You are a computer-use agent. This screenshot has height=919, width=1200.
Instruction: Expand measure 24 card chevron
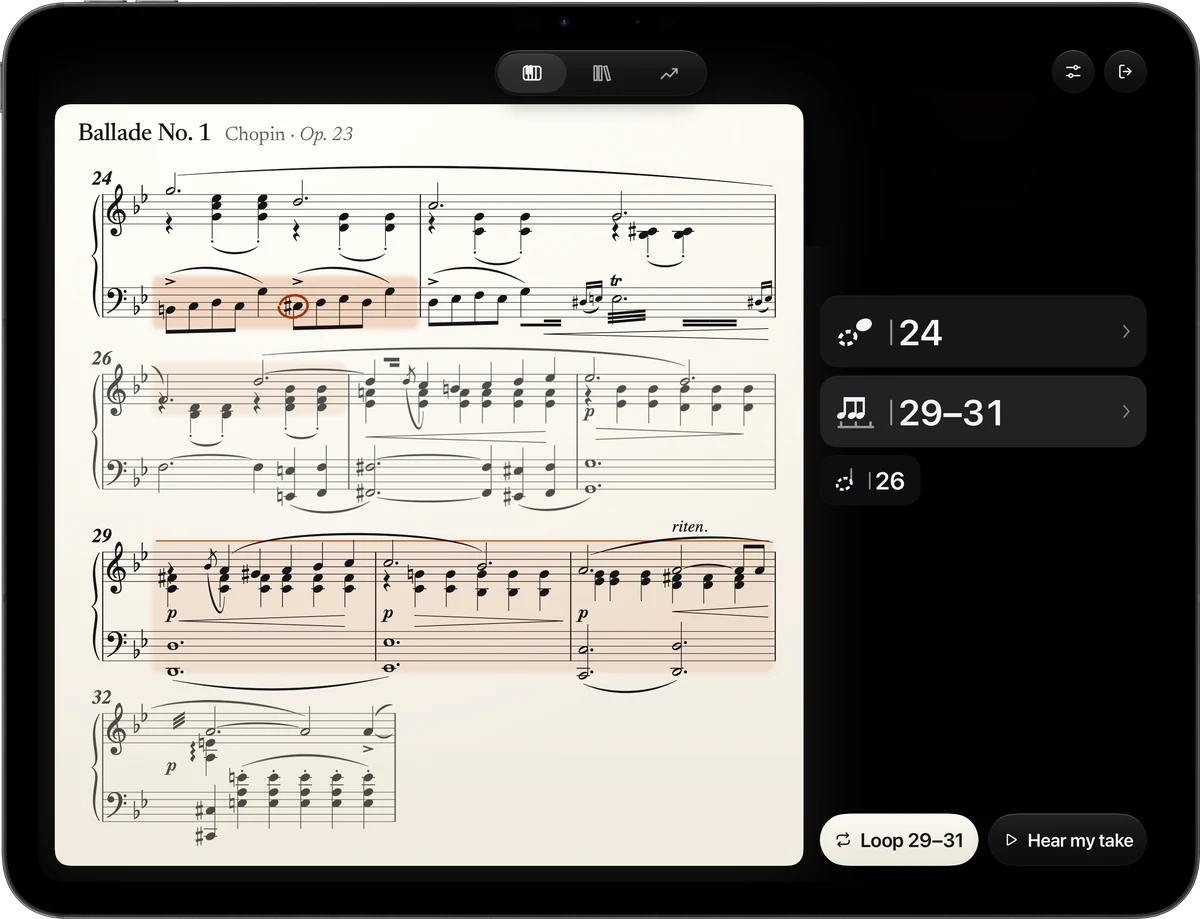tap(1126, 331)
